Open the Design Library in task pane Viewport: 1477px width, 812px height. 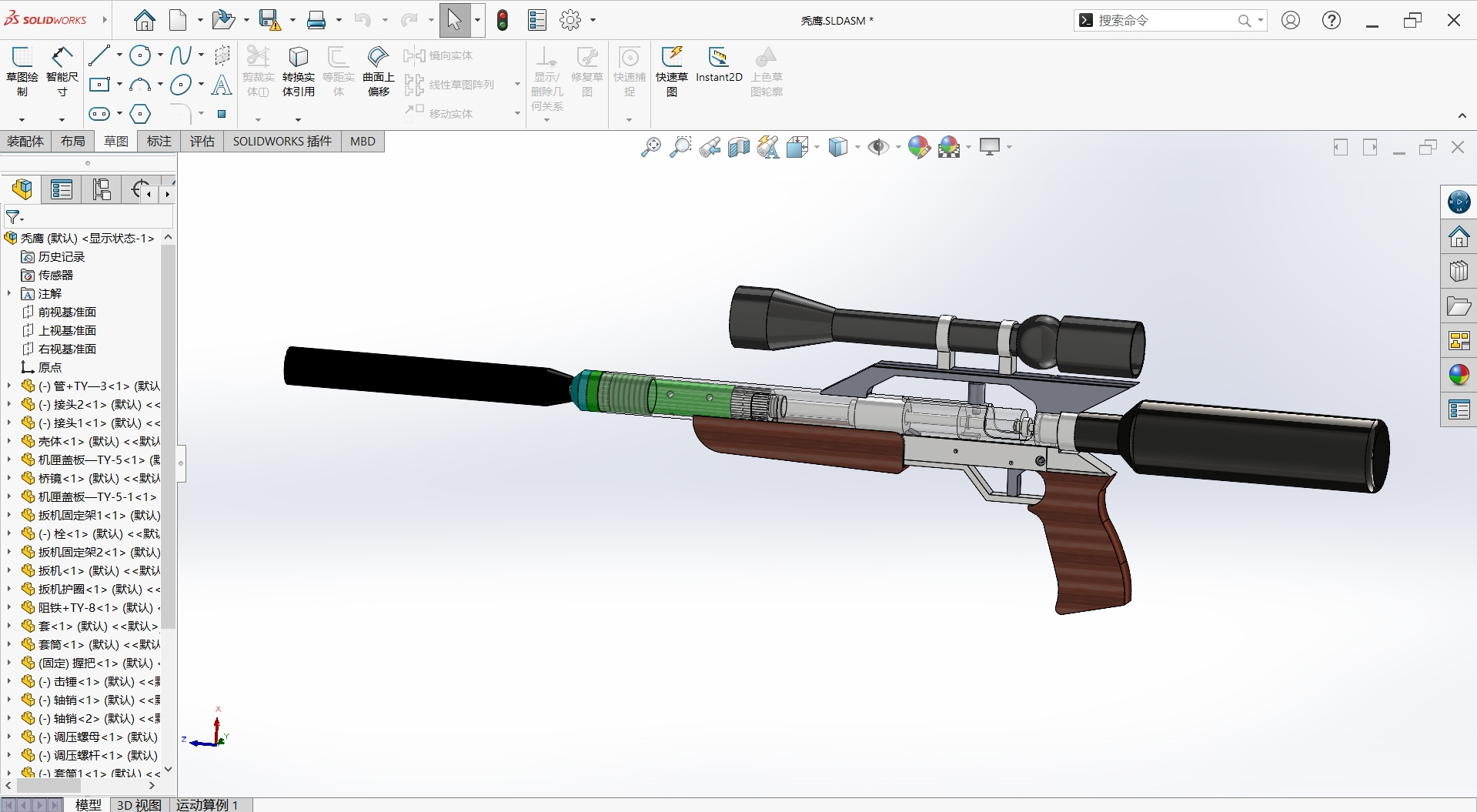1459,271
